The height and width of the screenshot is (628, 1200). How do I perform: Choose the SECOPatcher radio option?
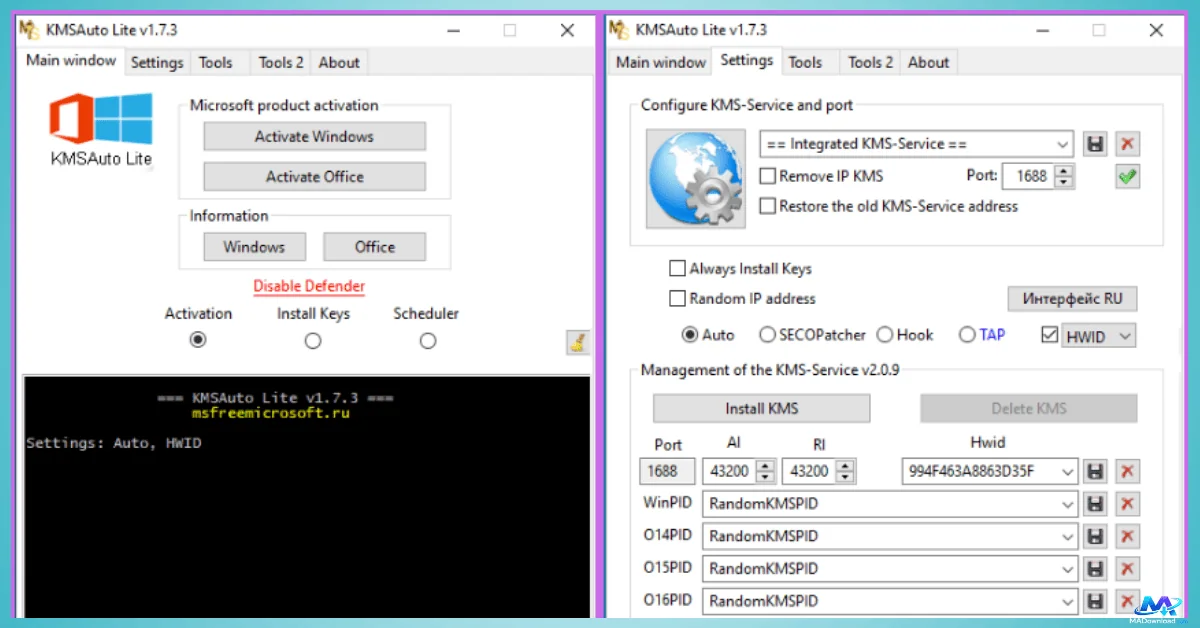click(767, 335)
